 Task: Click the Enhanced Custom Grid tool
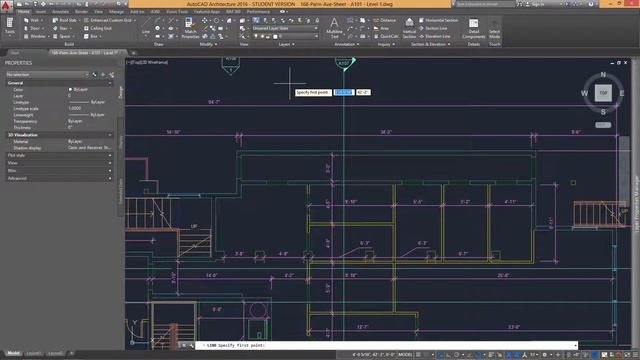point(109,20)
